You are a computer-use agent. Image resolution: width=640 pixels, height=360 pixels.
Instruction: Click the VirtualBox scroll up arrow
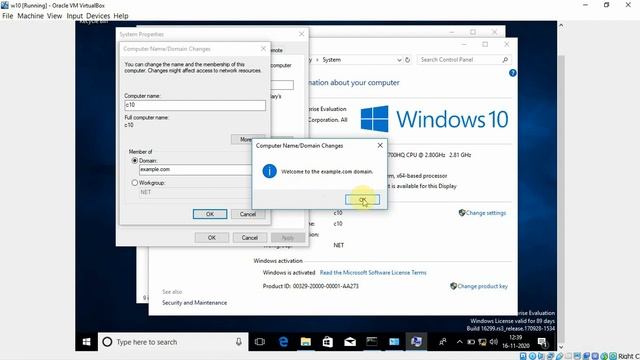tap(561, 25)
